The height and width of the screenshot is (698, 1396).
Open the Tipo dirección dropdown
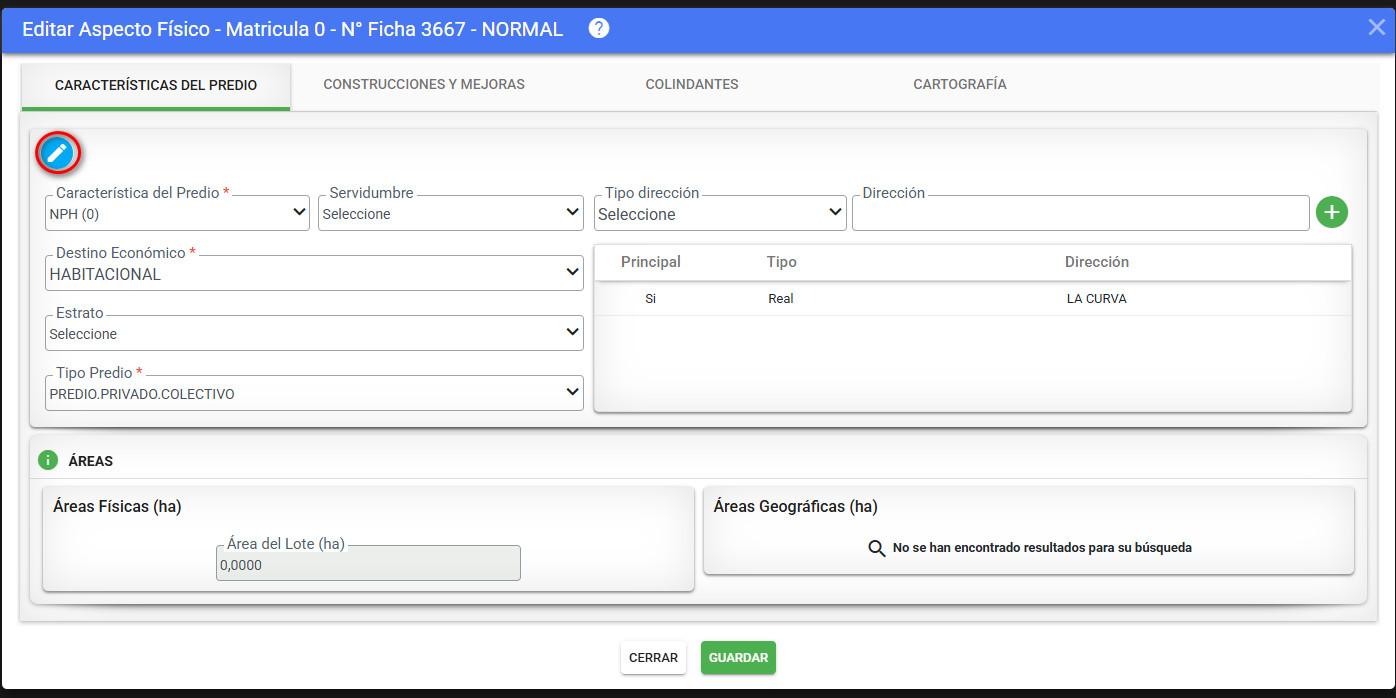pyautogui.click(x=720, y=213)
